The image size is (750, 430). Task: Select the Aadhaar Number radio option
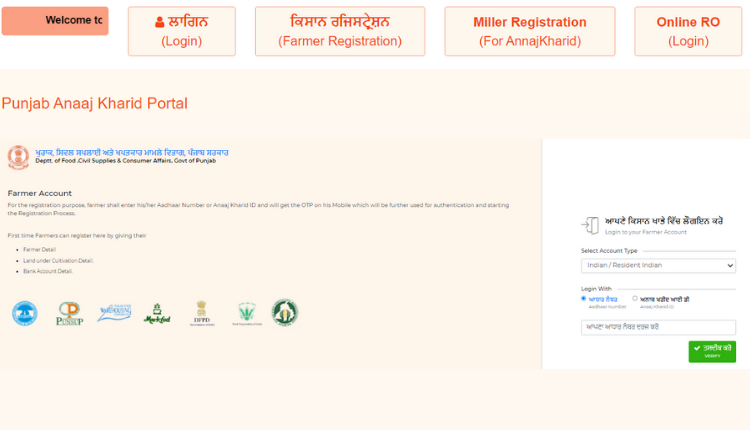pos(583,298)
